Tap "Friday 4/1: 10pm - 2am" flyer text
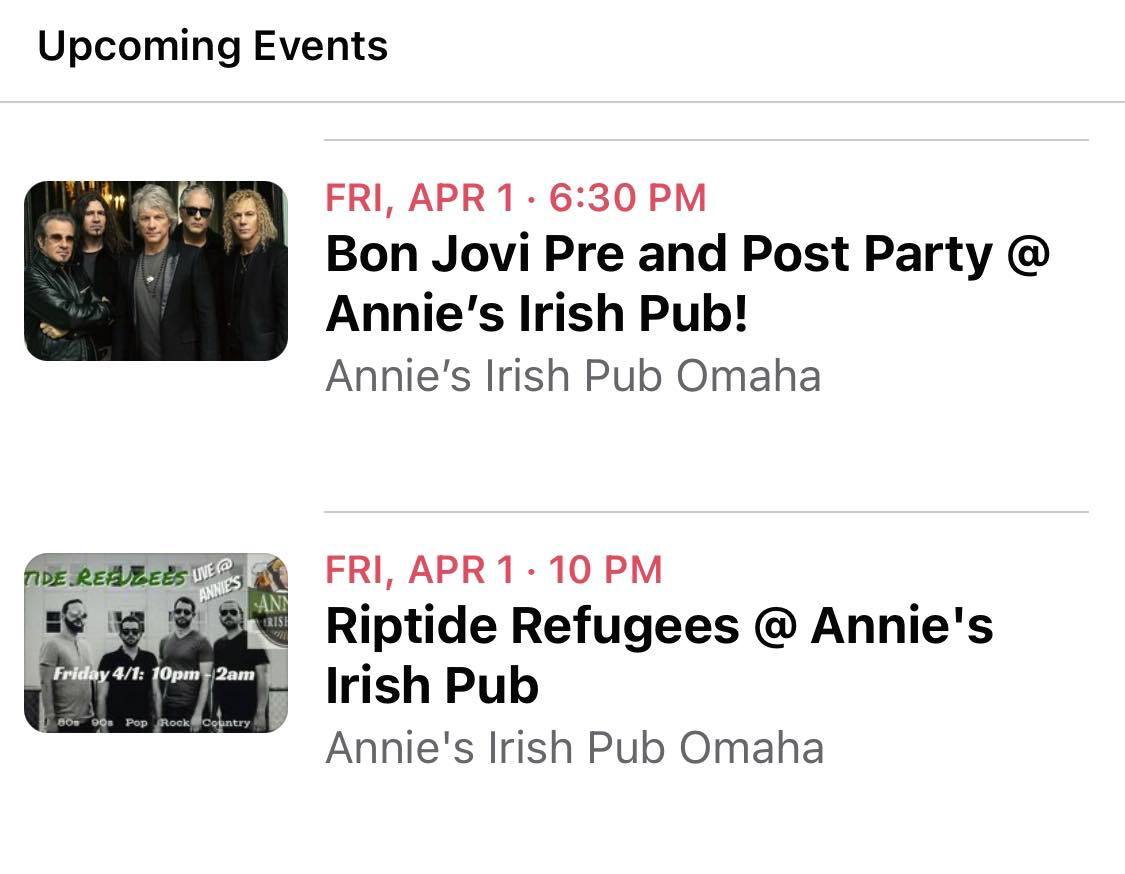The width and height of the screenshot is (1125, 874). pos(155,673)
